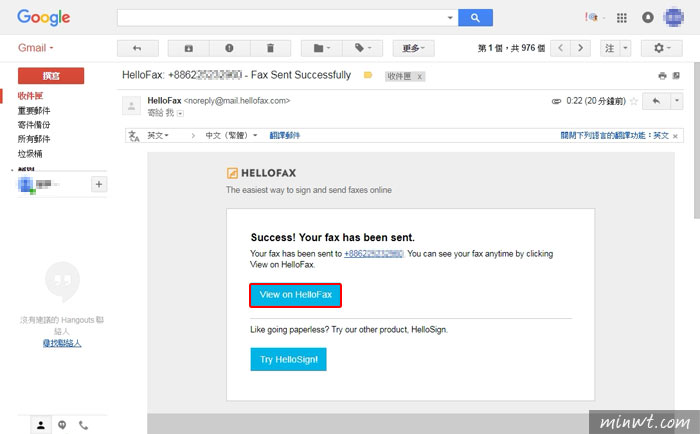Open the 收件匣 inbox folder
700x434 pixels.
click(30, 96)
